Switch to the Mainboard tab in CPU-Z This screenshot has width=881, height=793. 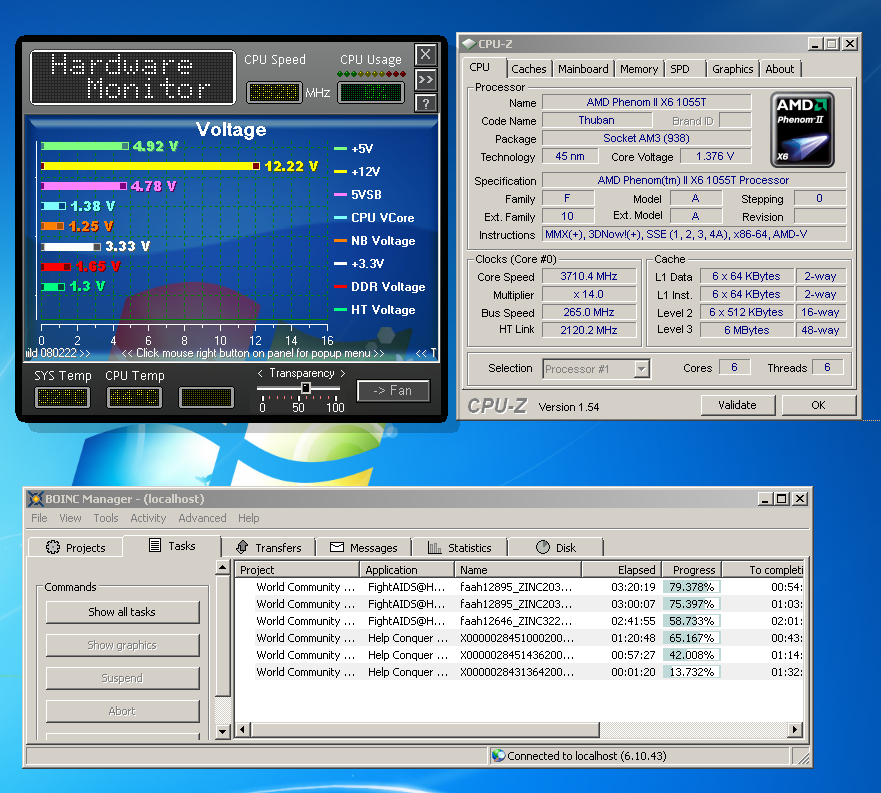pyautogui.click(x=583, y=69)
